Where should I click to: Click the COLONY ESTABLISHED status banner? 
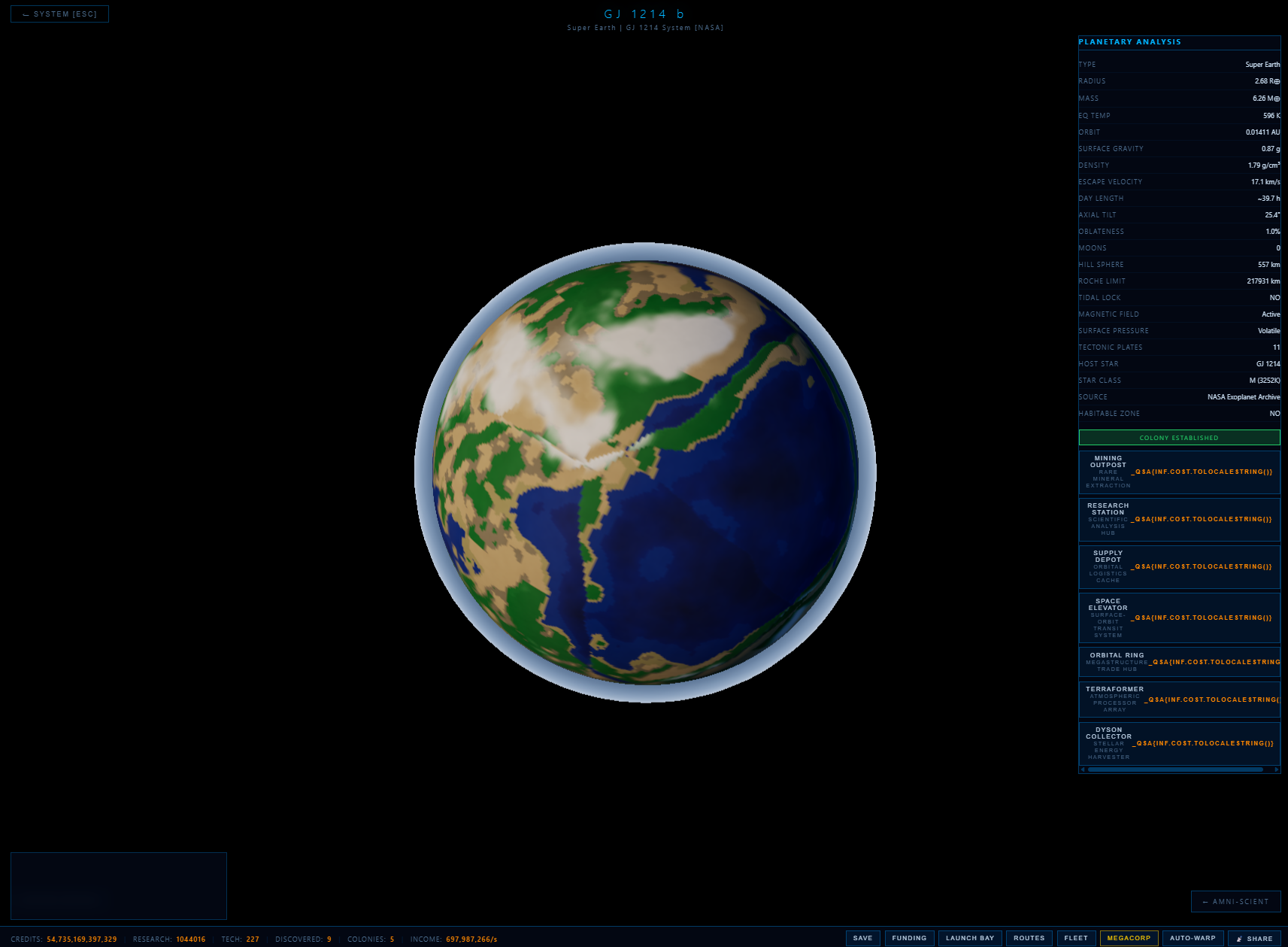[1179, 437]
